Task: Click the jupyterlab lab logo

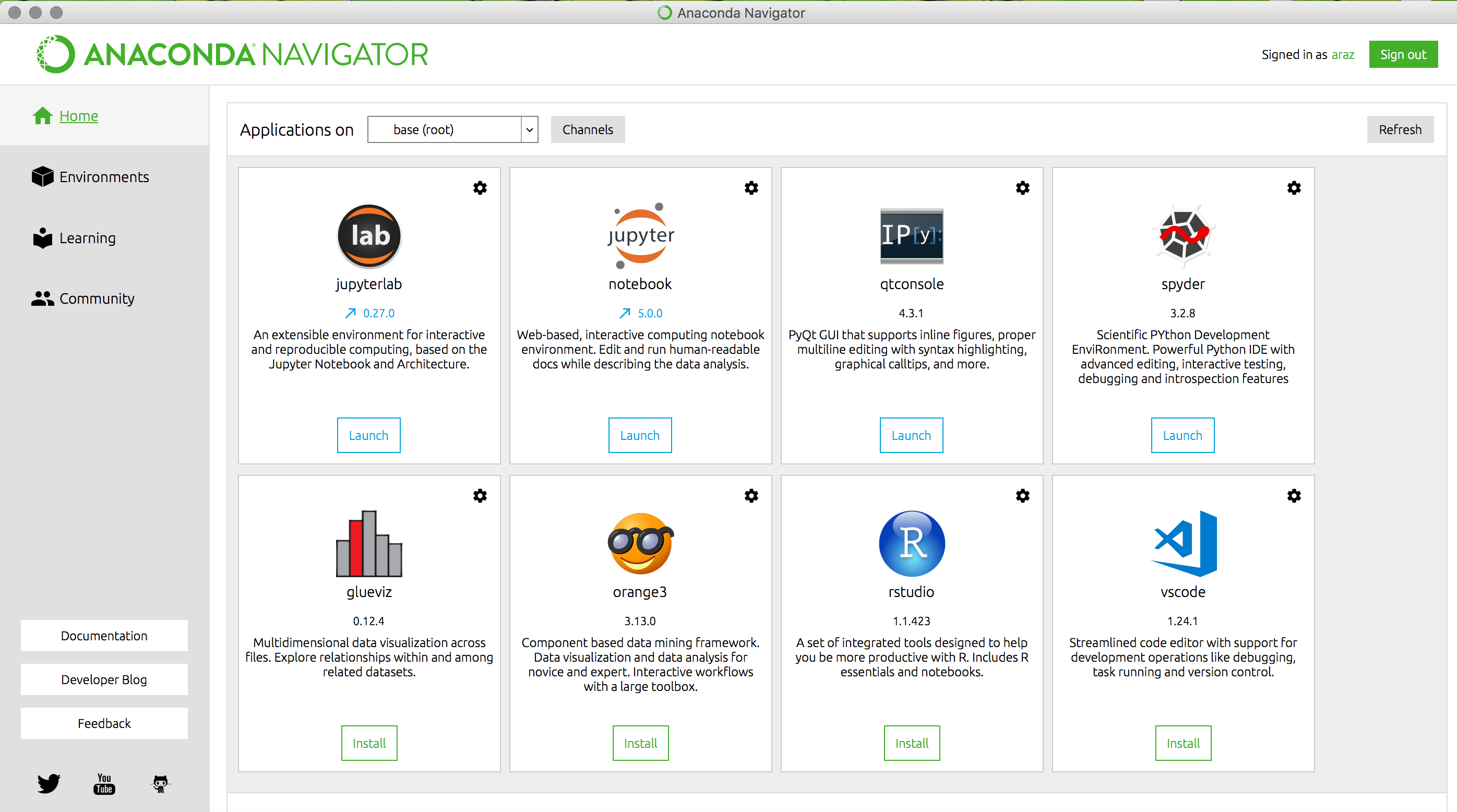Action: pos(369,236)
